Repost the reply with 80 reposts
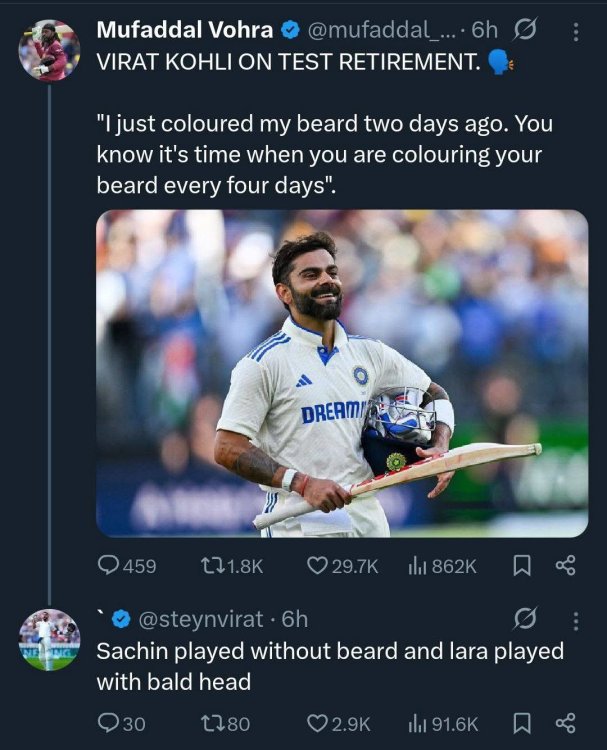 click(x=225, y=723)
